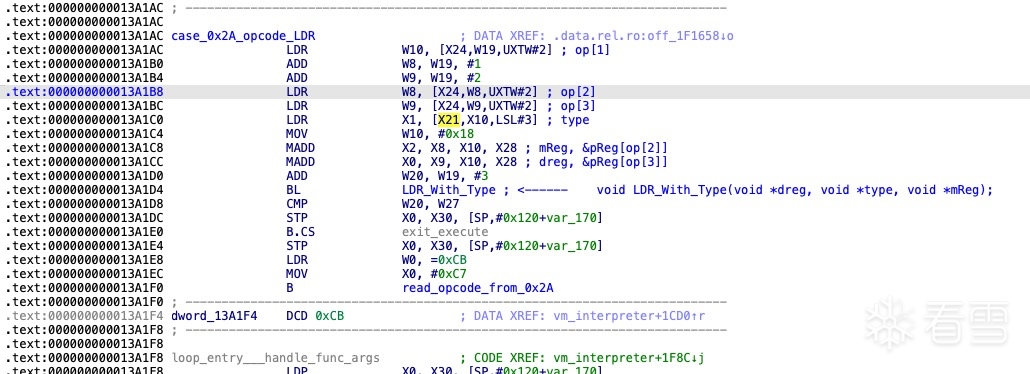This screenshot has height=374, width=1030.
Task: Select the DCD directive
Action: 297,316
